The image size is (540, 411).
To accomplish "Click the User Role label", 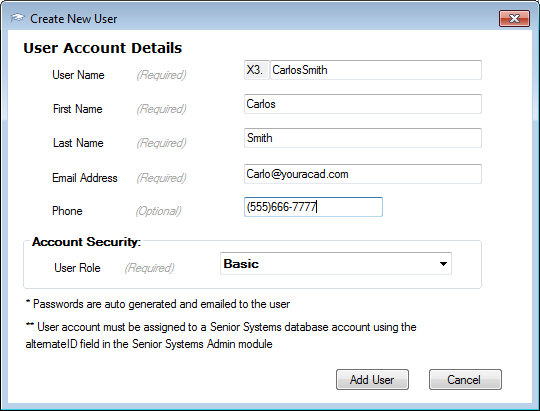I will 77,268.
